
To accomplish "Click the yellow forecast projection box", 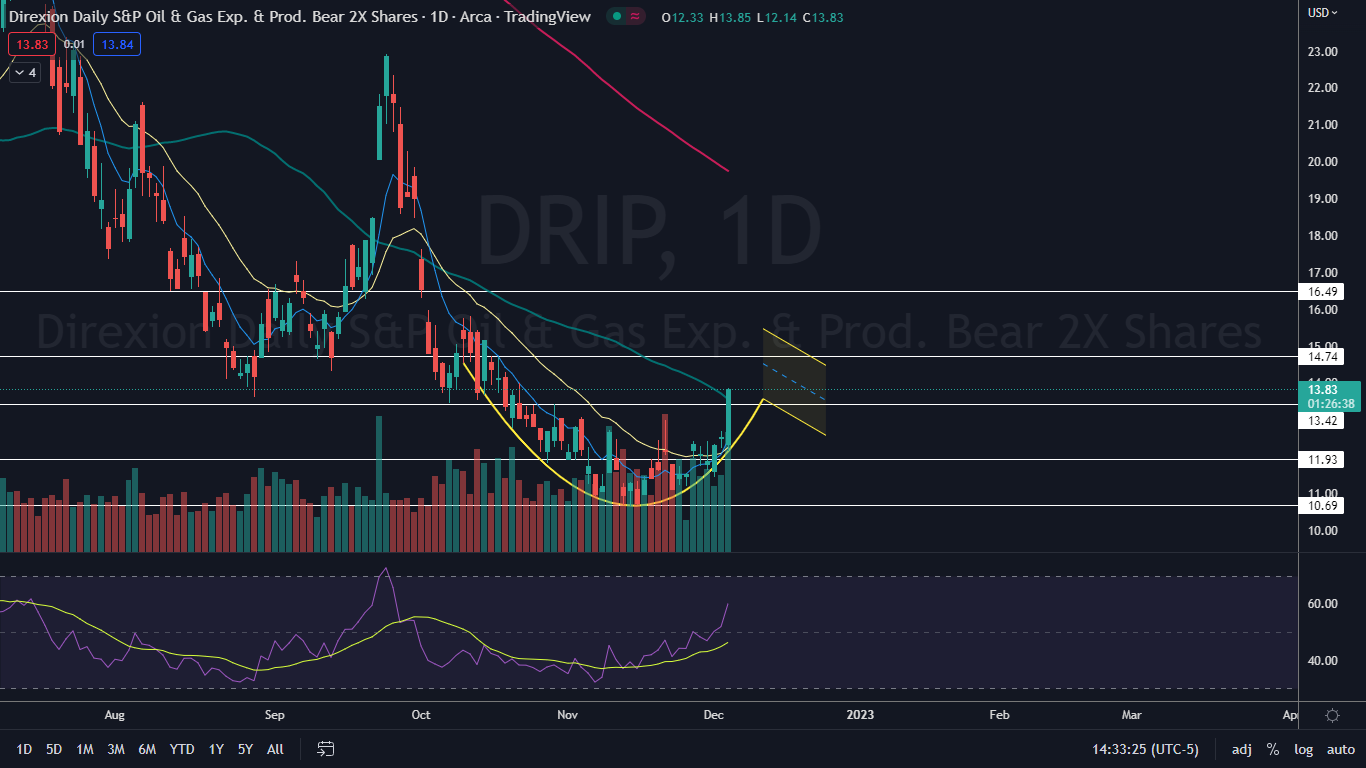I will tap(794, 381).
